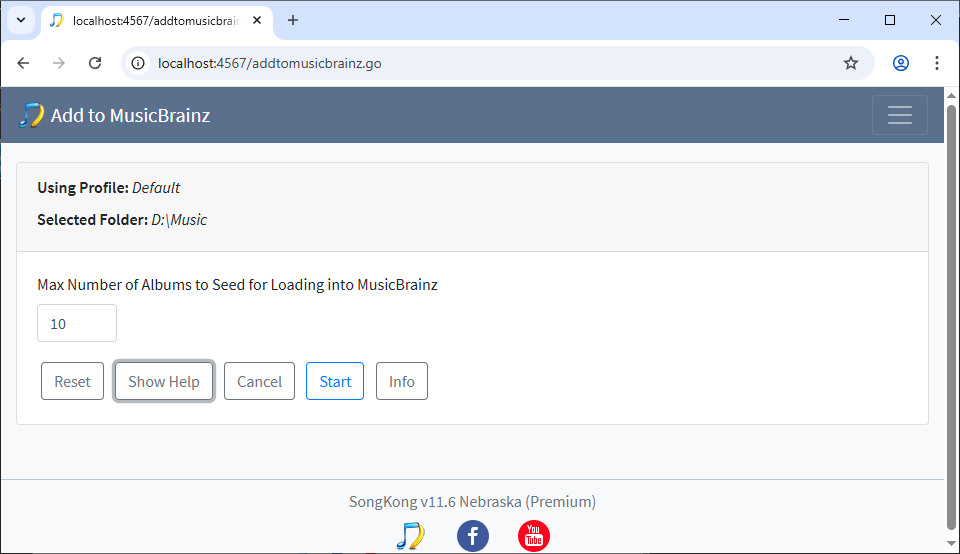The height and width of the screenshot is (554, 960).
Task: Go forward in browser history
Action: click(x=59, y=63)
